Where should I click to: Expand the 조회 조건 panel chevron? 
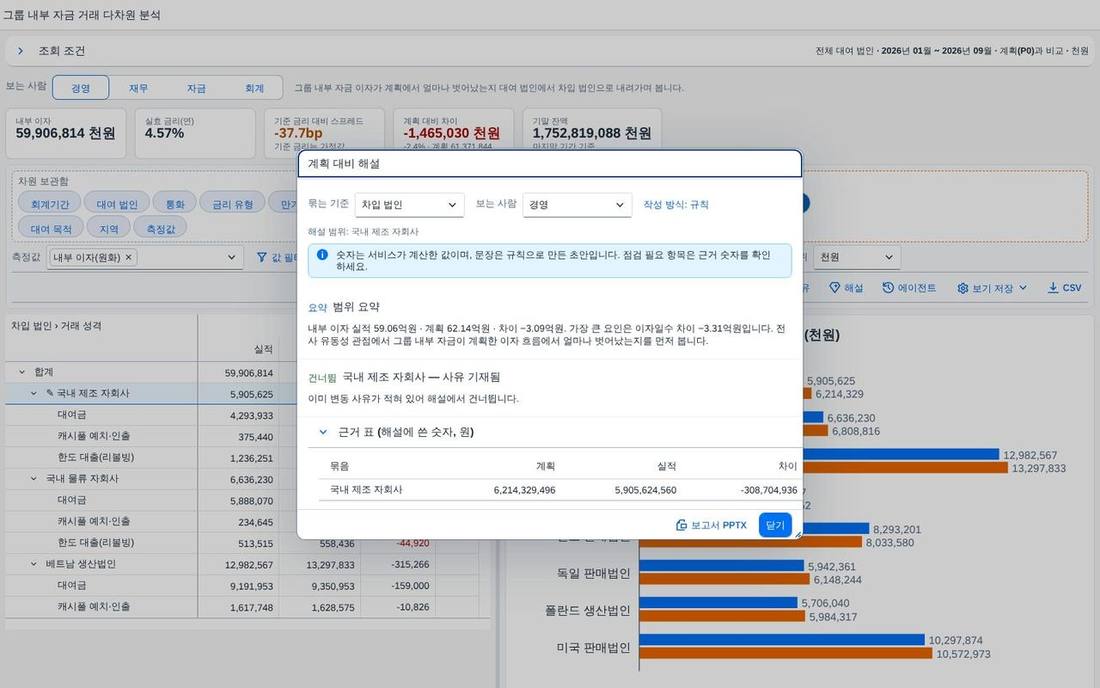(20, 50)
